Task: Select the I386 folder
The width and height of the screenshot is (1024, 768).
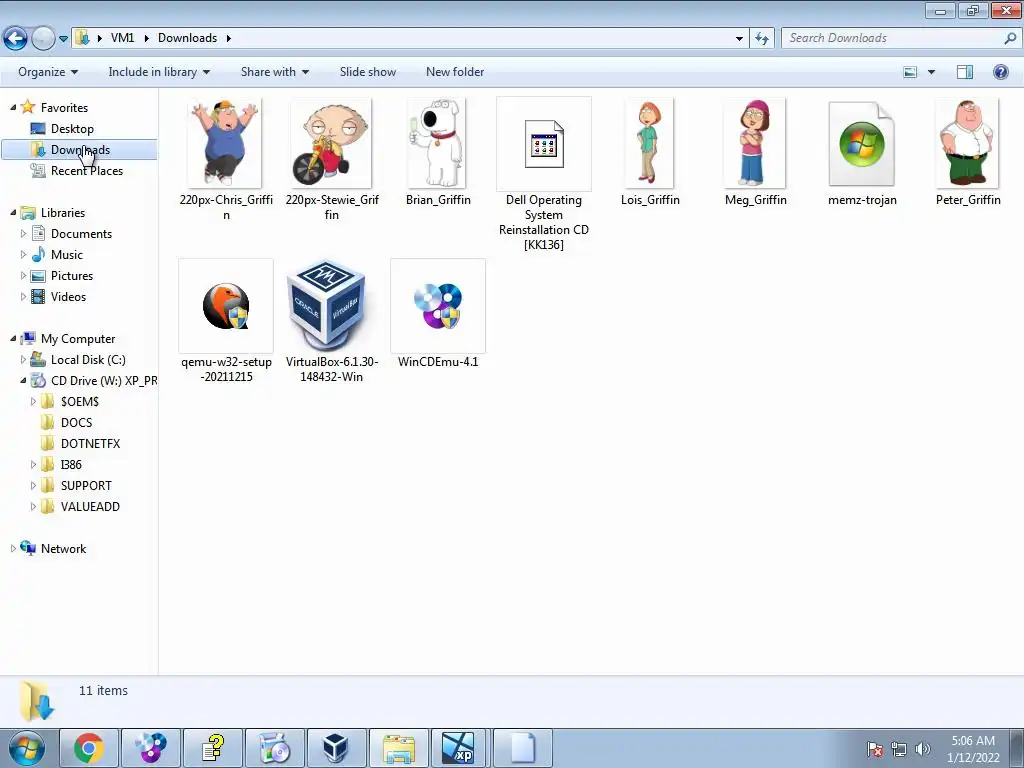Action: tap(71, 464)
